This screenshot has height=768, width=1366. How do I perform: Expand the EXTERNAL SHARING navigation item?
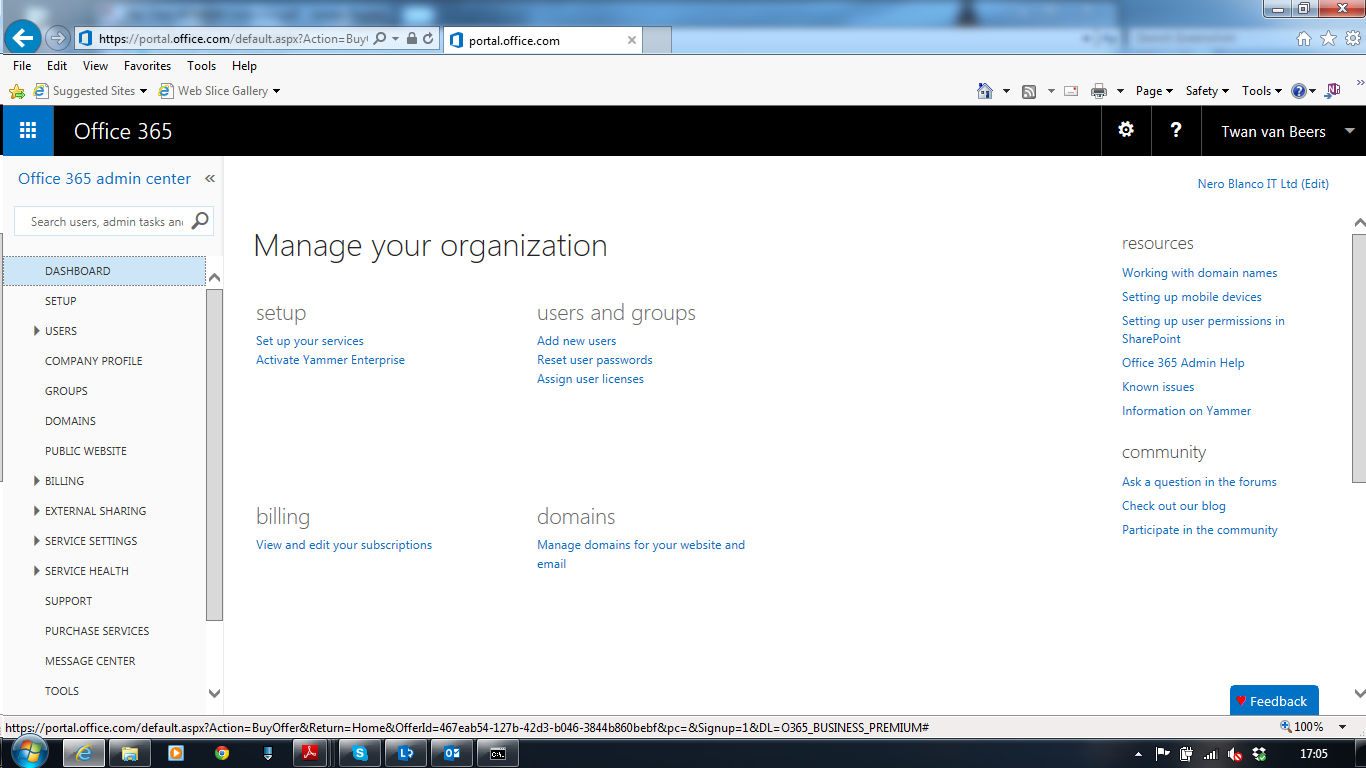[37, 511]
